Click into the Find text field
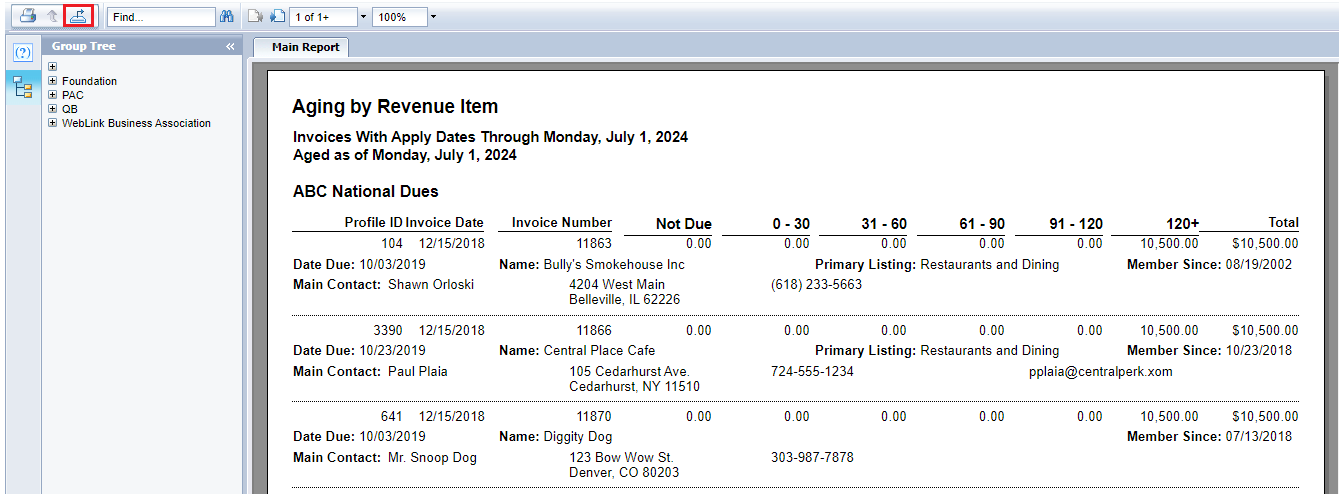The image size is (1339, 494). click(161, 17)
